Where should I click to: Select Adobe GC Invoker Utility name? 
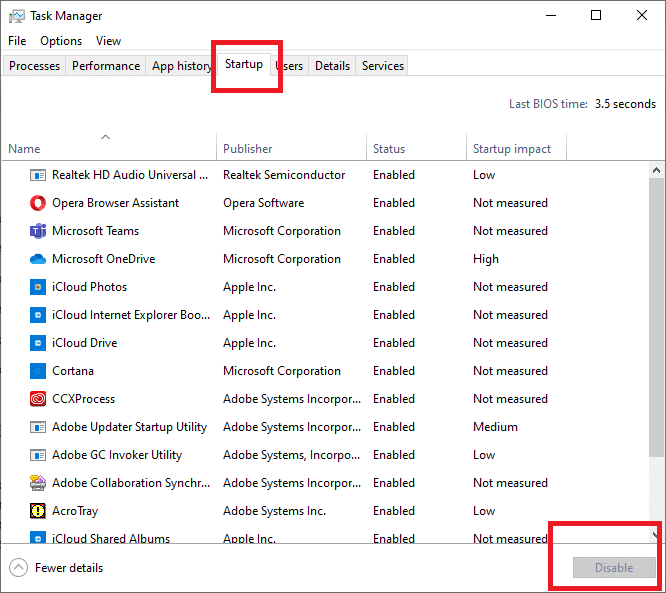(117, 455)
